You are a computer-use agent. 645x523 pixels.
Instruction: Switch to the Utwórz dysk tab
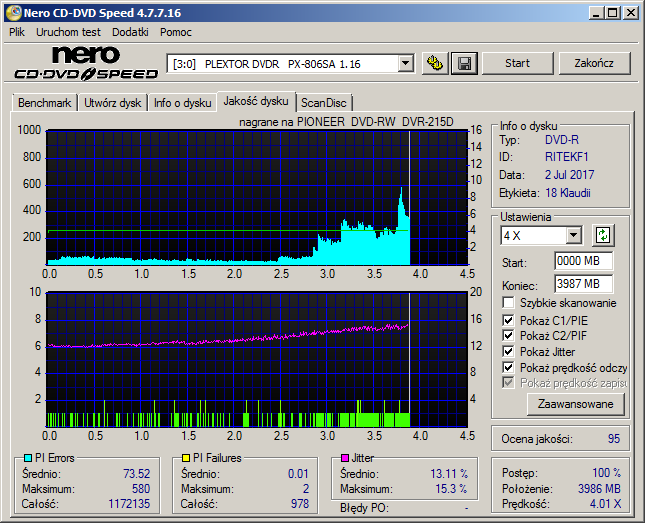[112, 103]
